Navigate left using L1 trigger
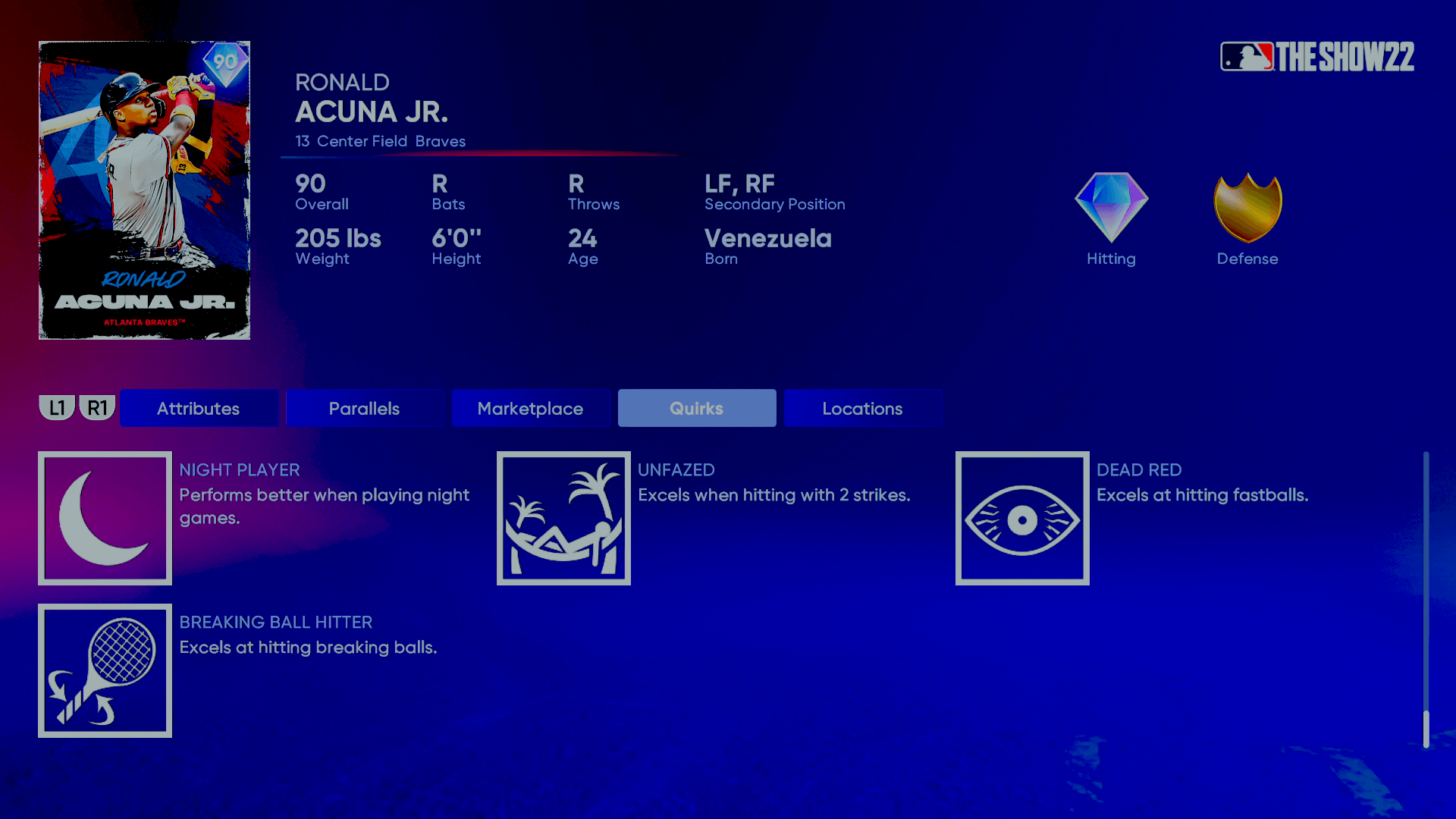The image size is (1456, 819). pos(56,407)
